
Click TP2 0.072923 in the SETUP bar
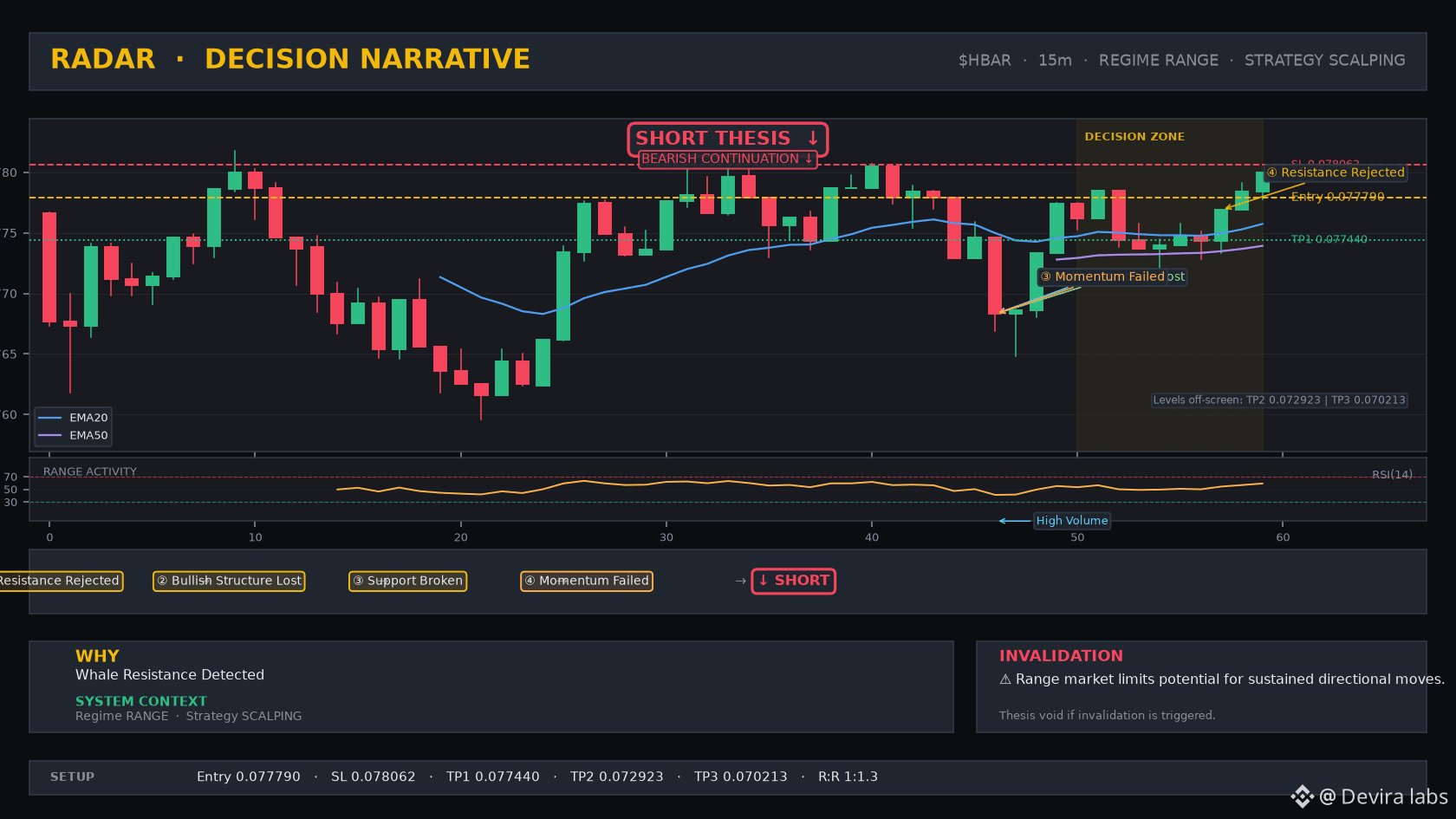617,777
